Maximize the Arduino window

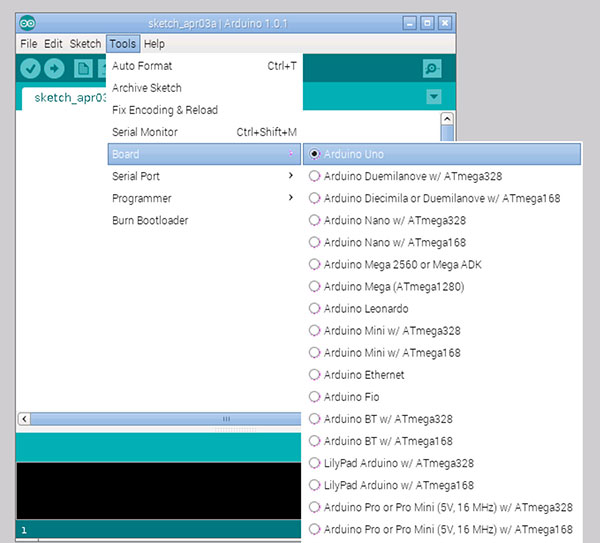click(427, 23)
